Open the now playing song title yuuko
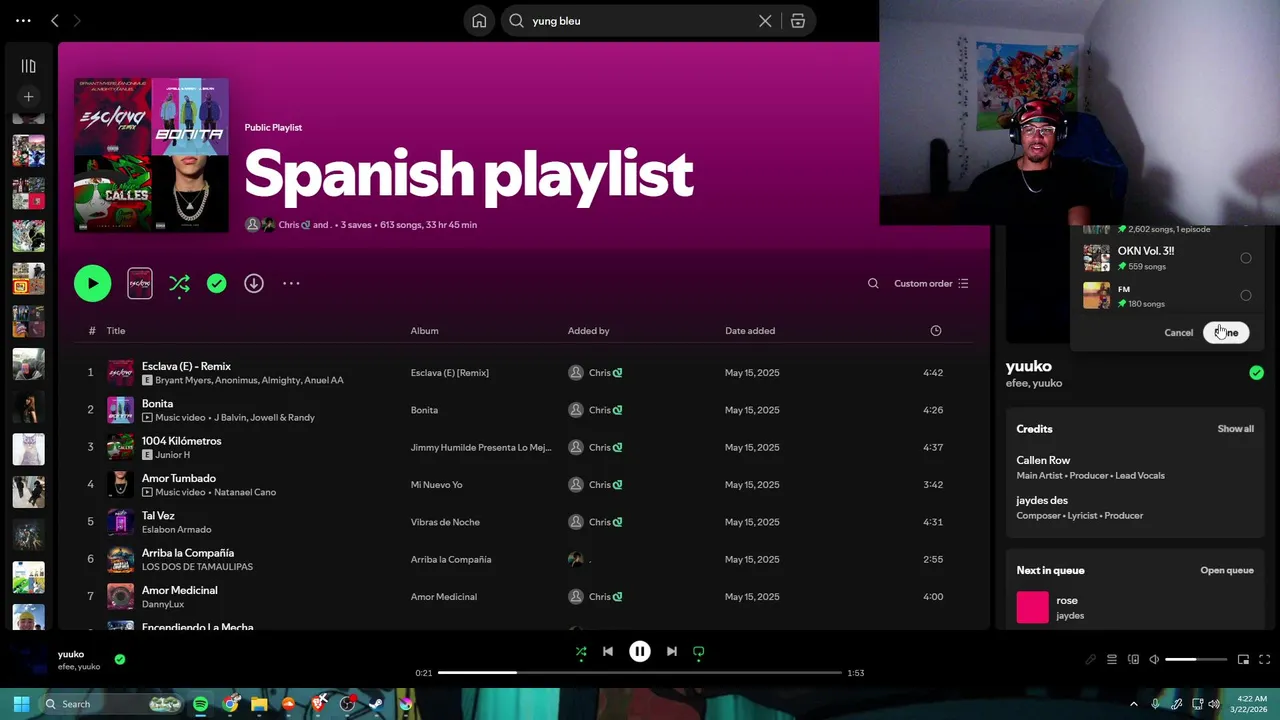The image size is (1280, 720). pos(71,654)
